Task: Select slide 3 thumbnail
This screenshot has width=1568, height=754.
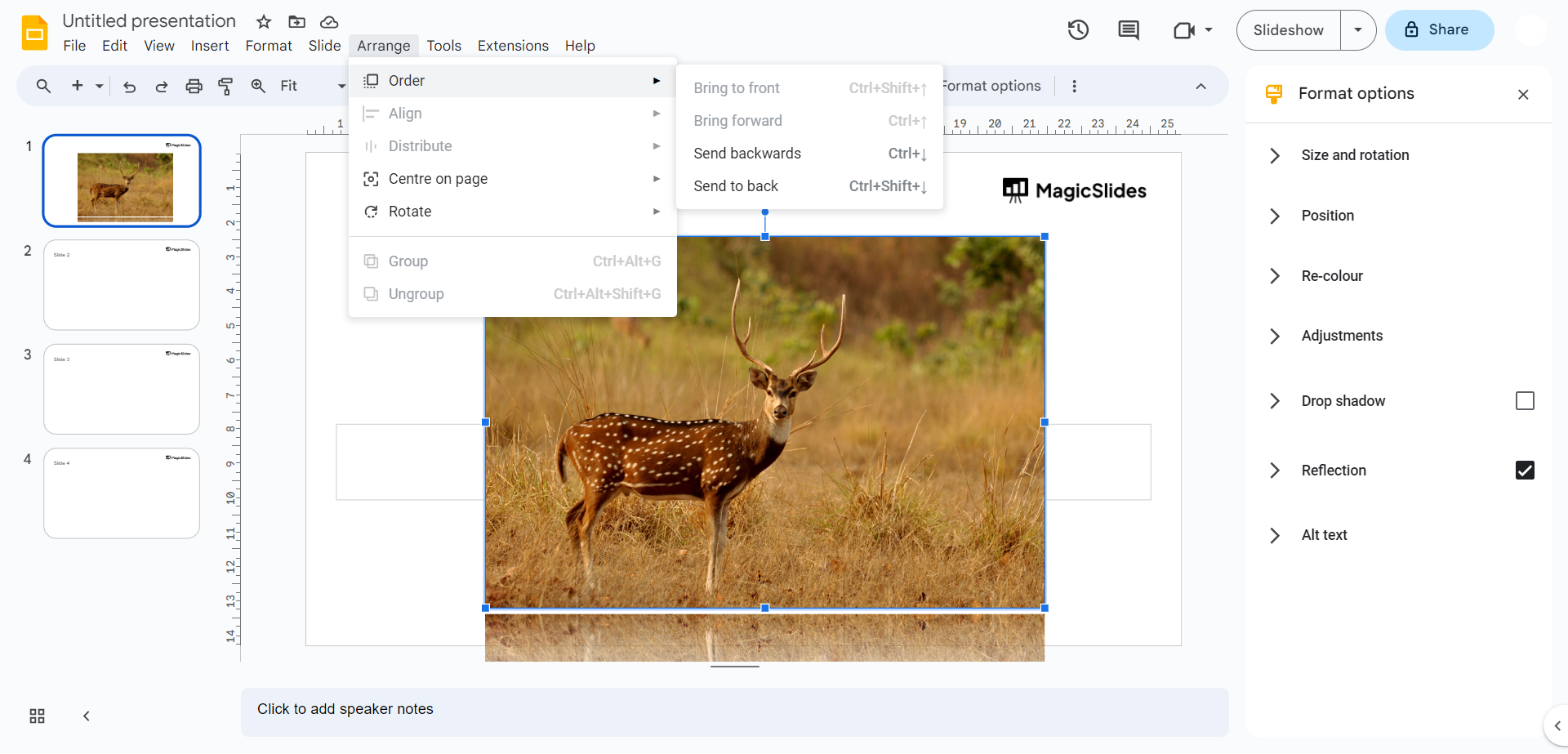Action: pyautogui.click(x=122, y=389)
